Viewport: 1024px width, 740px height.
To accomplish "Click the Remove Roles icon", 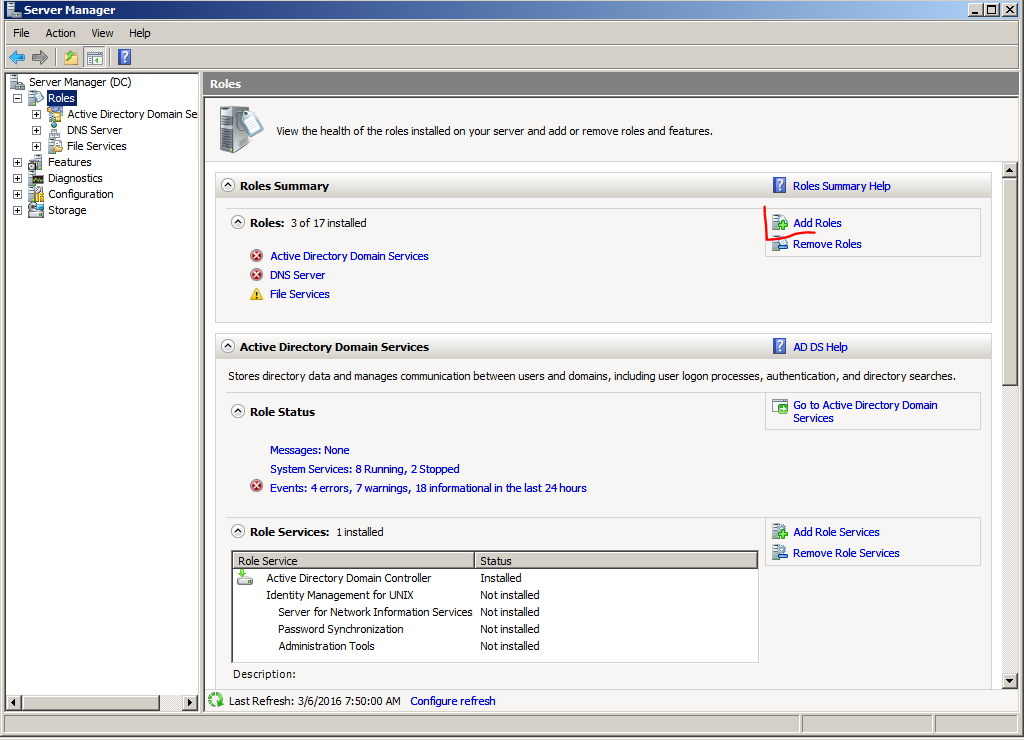I will pos(780,244).
